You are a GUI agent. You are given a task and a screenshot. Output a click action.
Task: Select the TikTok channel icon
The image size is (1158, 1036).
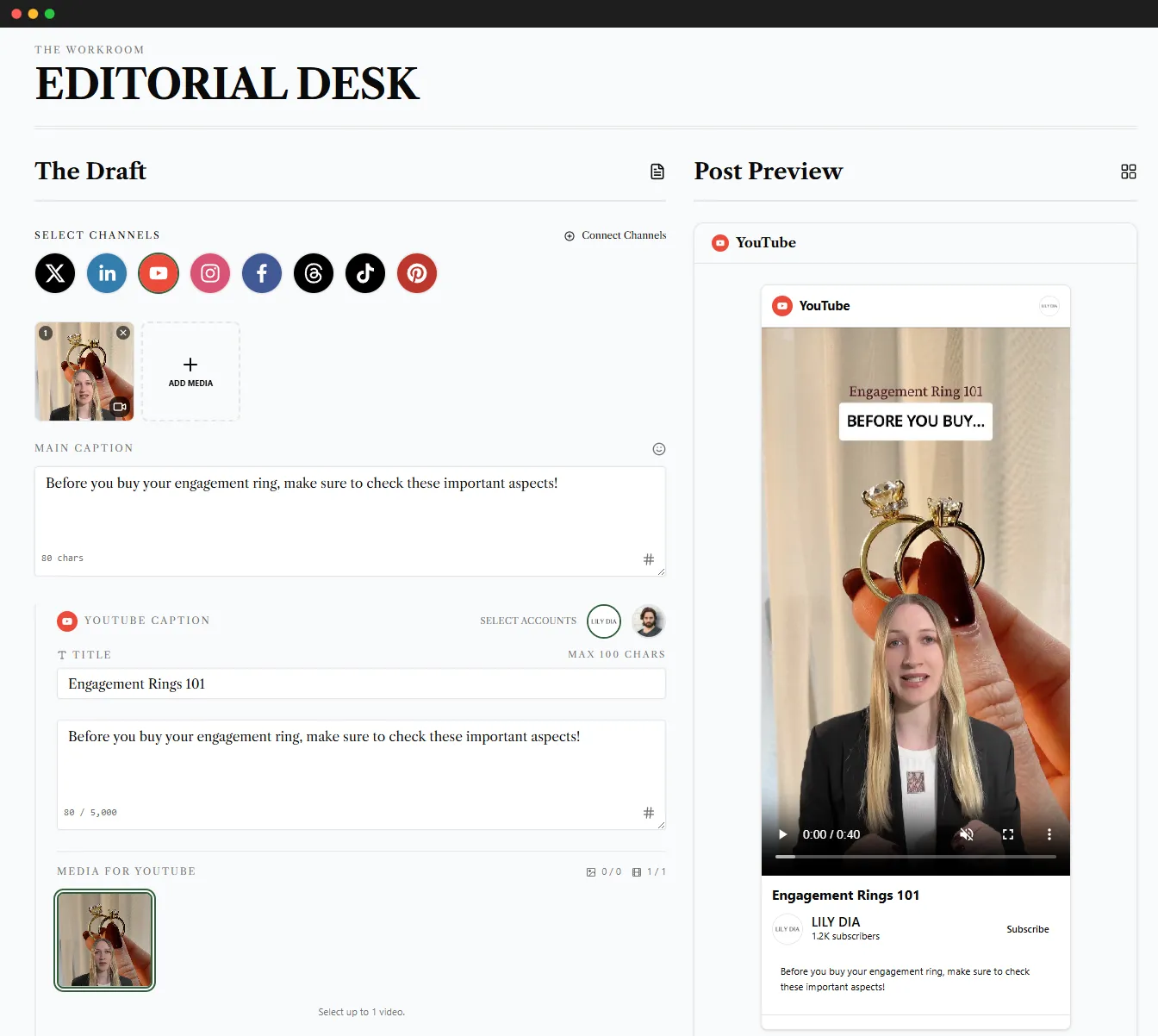364,273
